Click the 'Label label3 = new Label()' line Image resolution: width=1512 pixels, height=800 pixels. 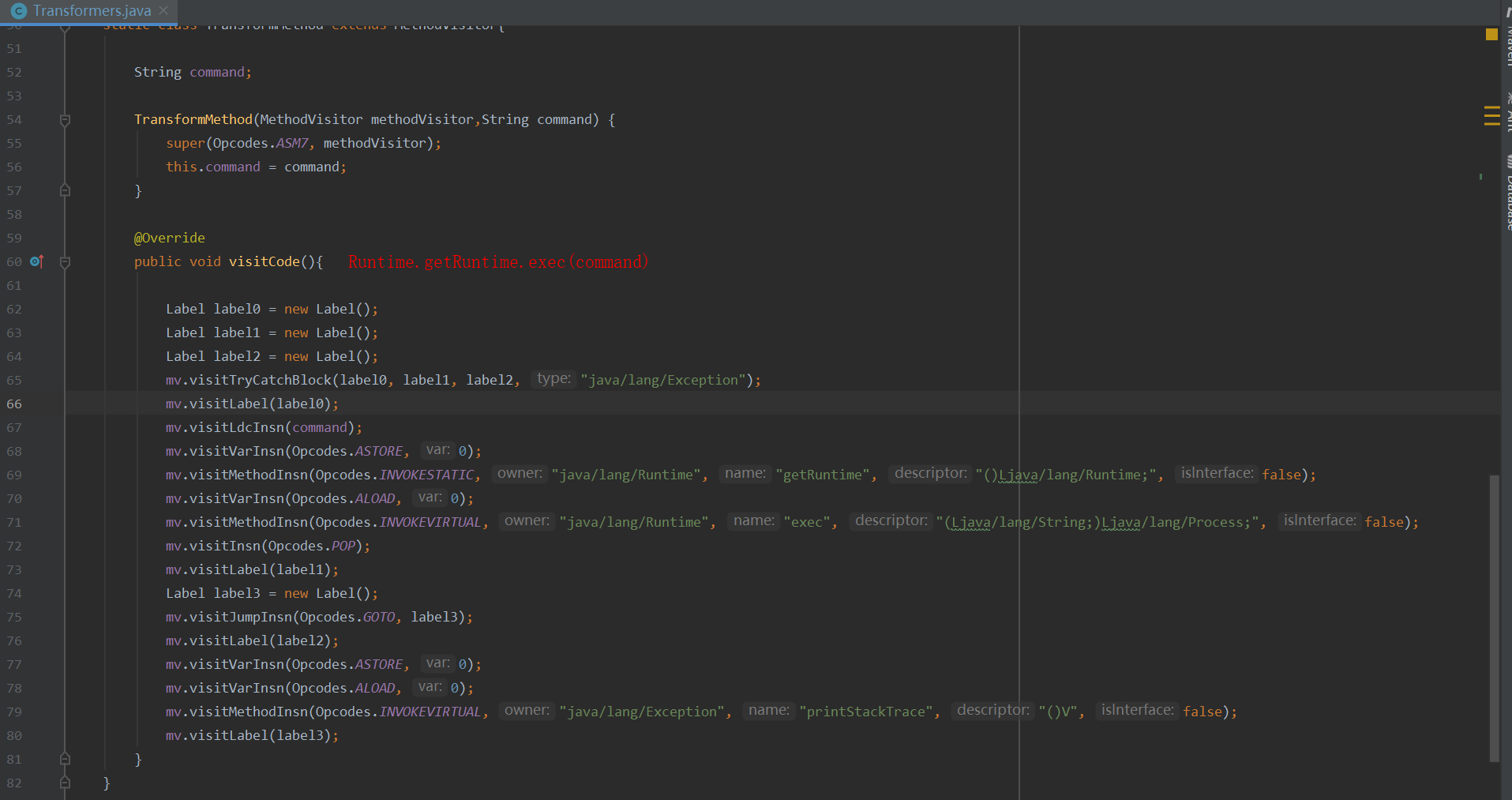coord(272,593)
